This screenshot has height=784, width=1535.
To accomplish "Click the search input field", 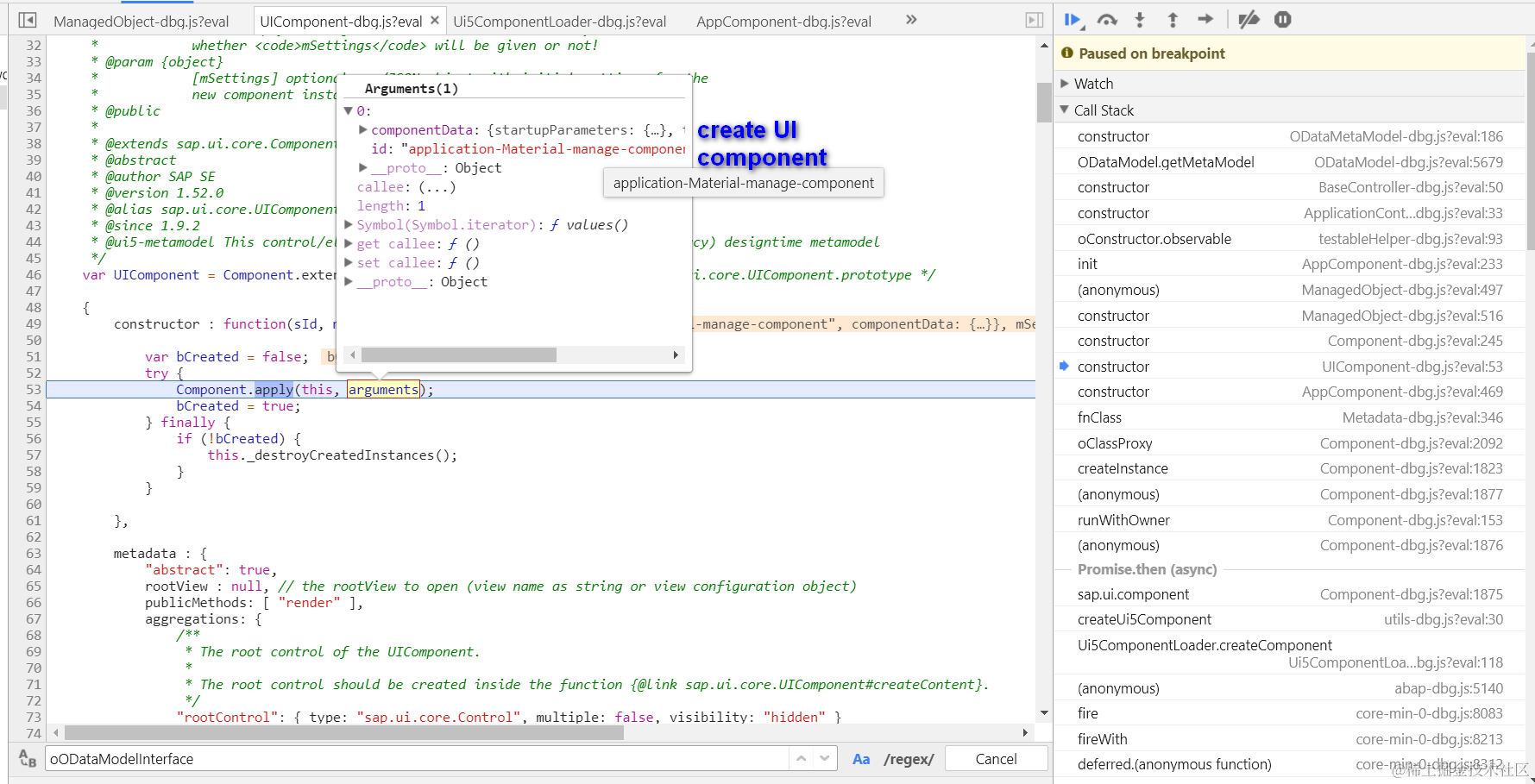I will (x=418, y=759).
